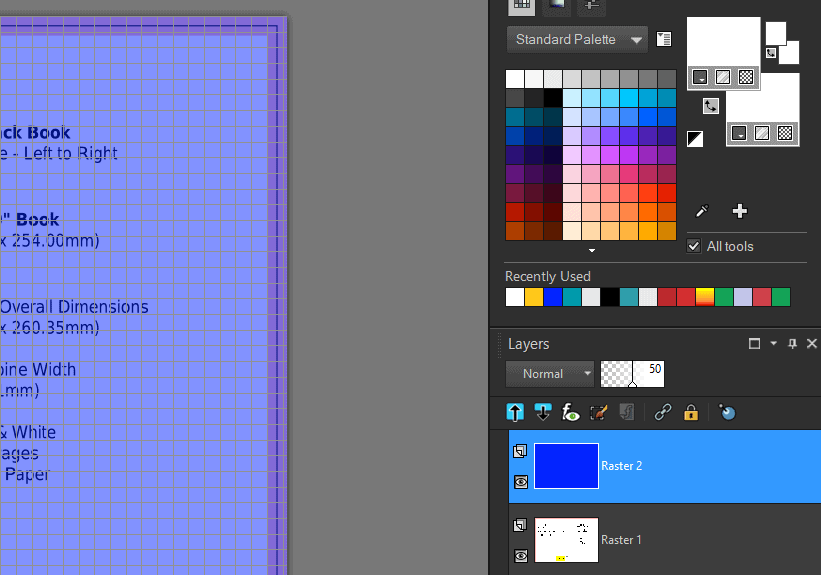
Task: Swap foreground and background materials
Action: pos(711,106)
